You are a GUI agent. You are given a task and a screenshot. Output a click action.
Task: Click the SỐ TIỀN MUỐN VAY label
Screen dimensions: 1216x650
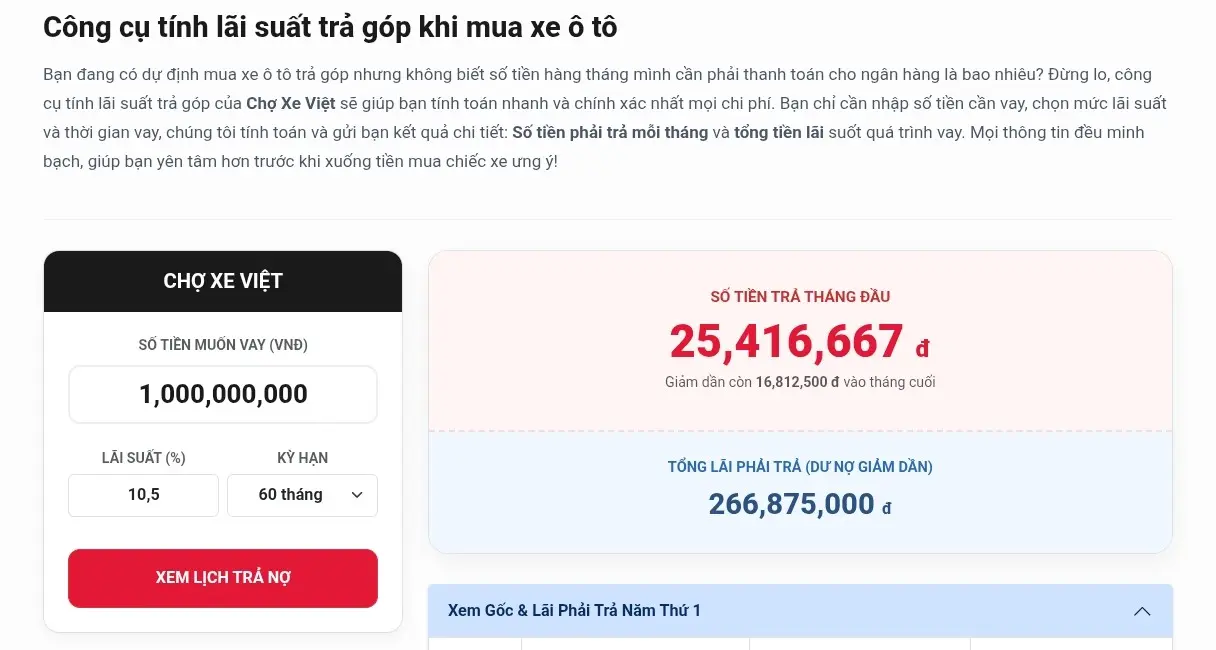pos(222,344)
